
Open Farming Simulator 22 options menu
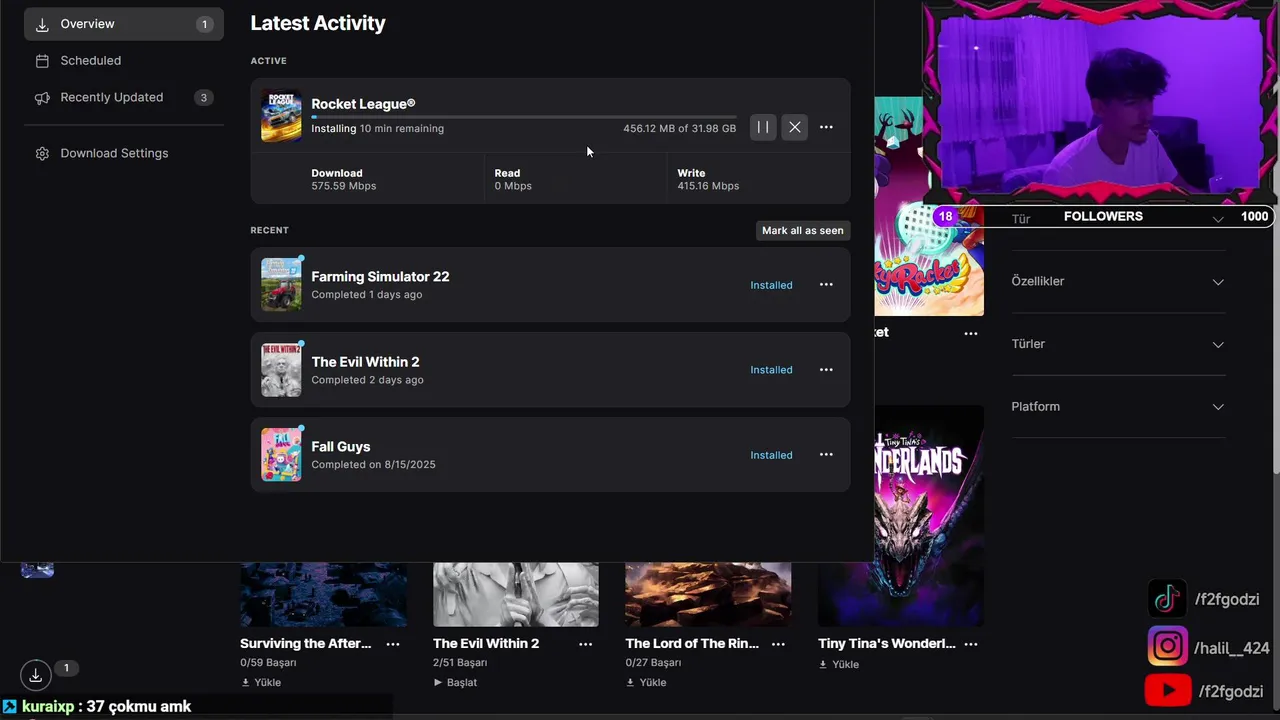[x=826, y=285]
